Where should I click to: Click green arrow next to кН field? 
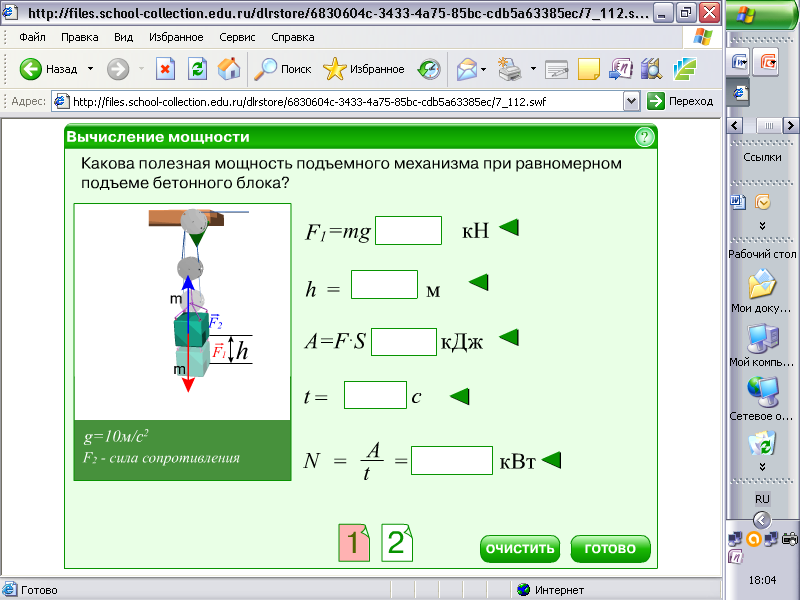point(509,227)
